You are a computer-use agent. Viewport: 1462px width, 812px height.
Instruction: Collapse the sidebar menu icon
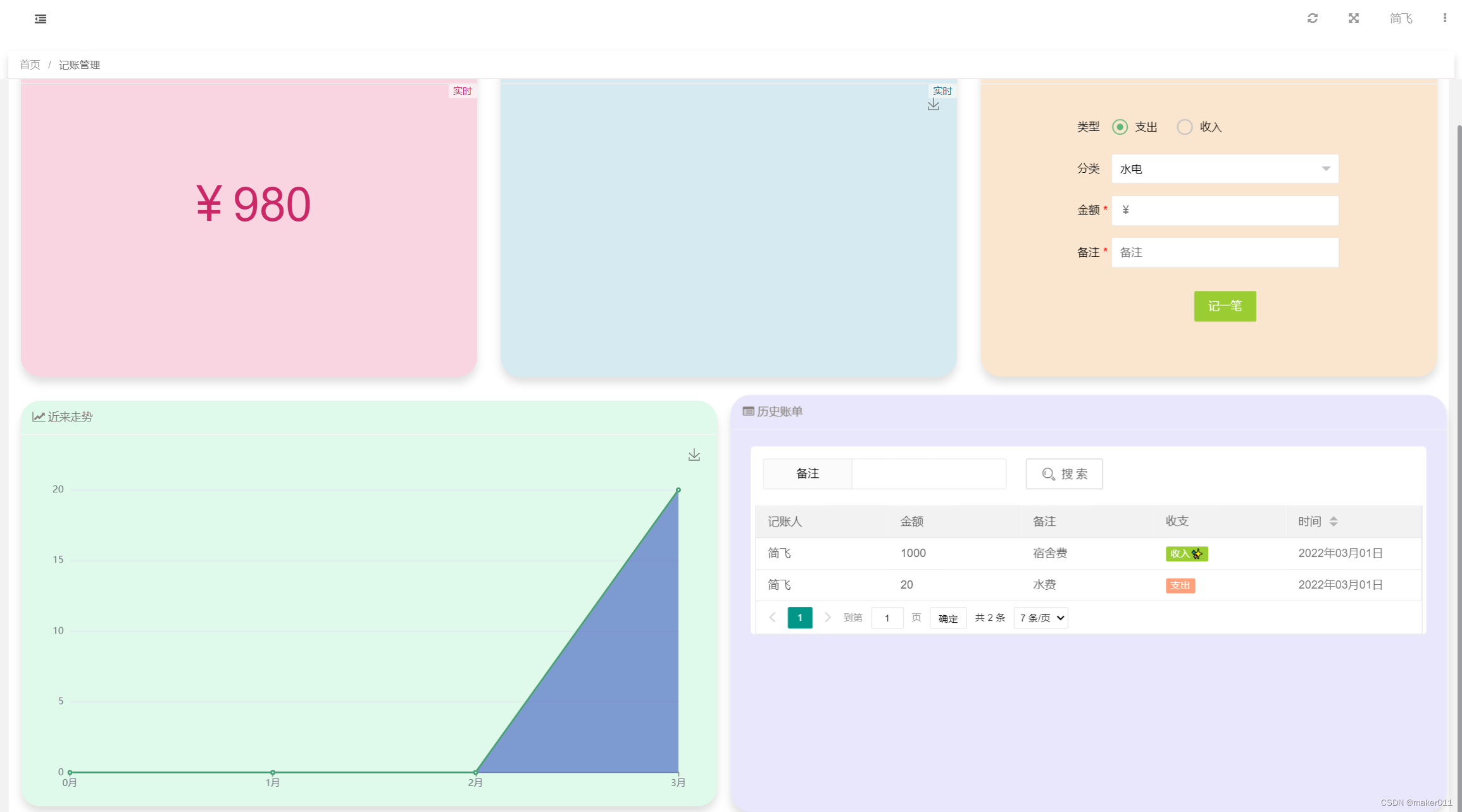(x=41, y=19)
